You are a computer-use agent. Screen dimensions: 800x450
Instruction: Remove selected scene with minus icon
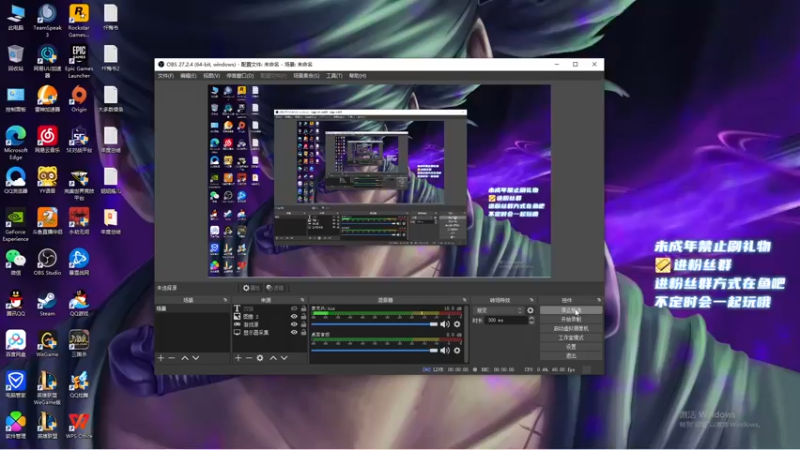tap(171, 357)
